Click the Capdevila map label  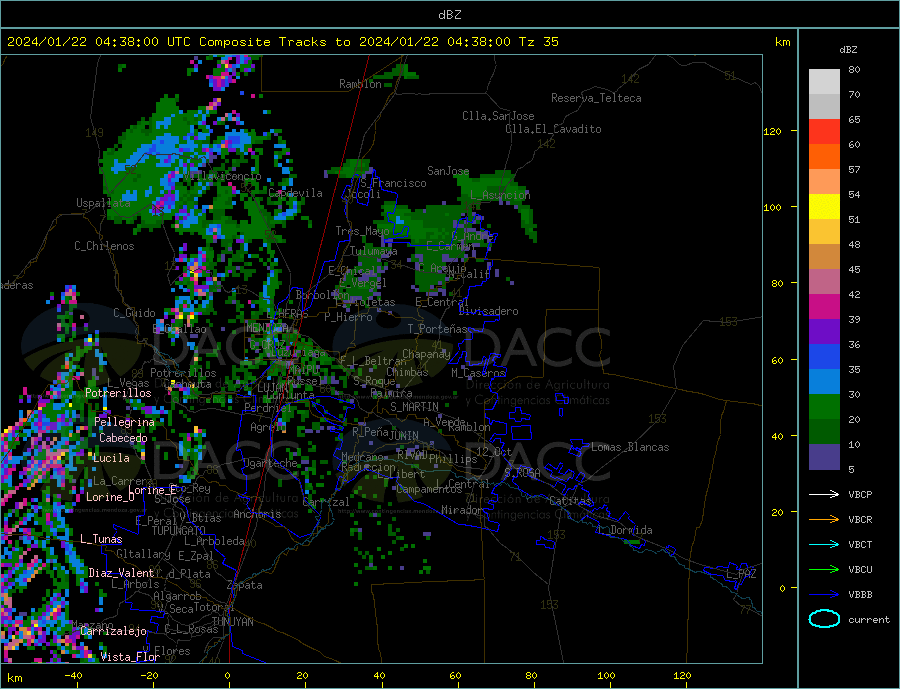coord(296,193)
